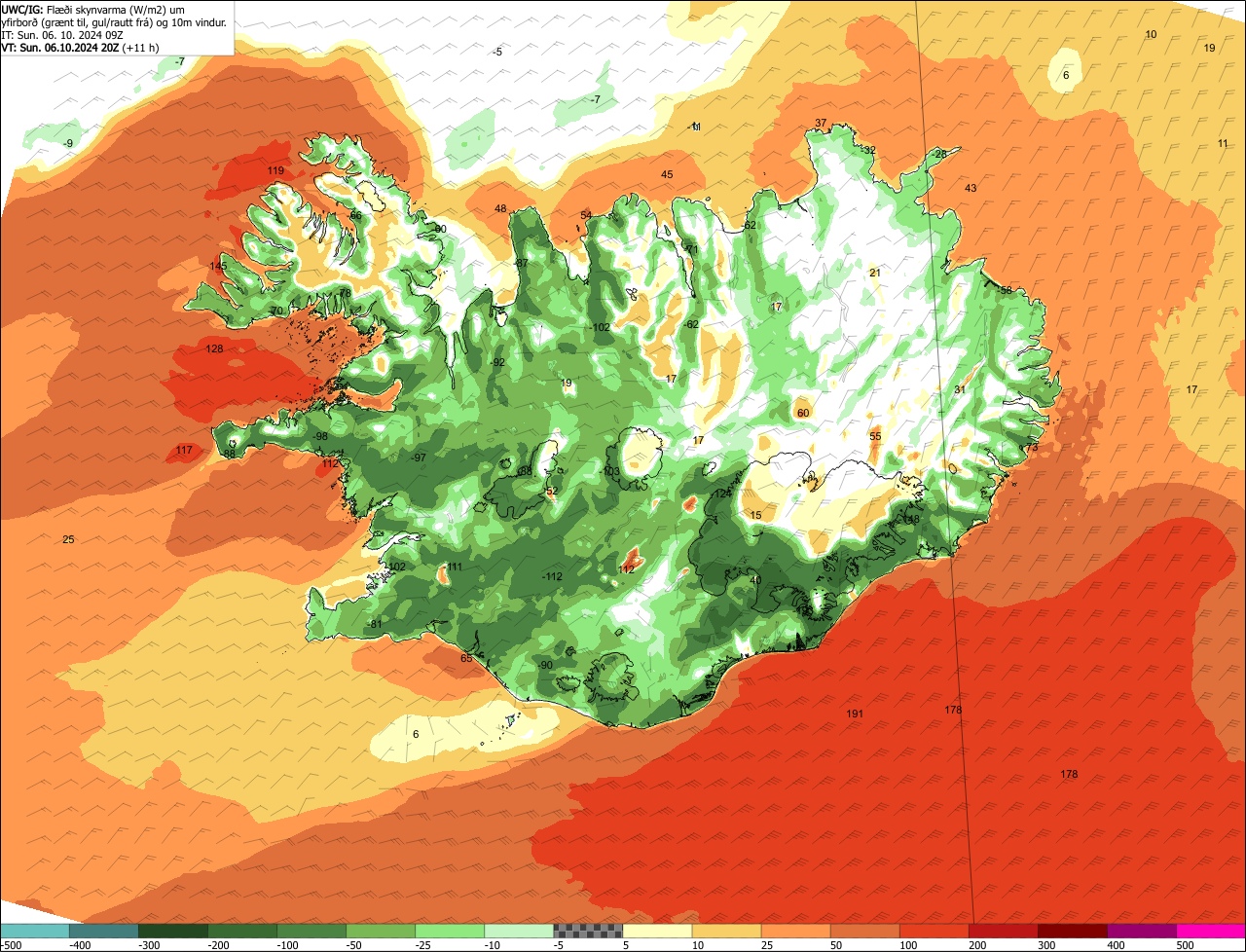
Task: Click the -145 flux value on the map
Action: [x=217, y=267]
